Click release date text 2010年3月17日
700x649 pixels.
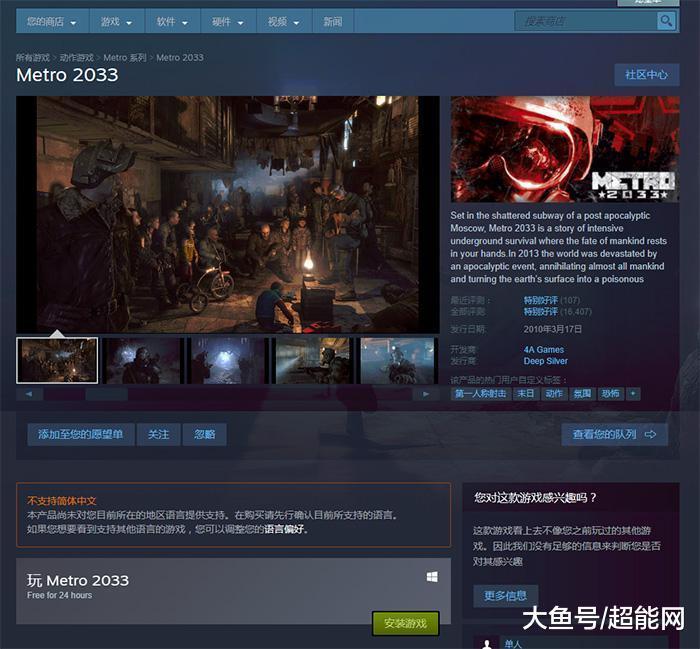point(553,329)
